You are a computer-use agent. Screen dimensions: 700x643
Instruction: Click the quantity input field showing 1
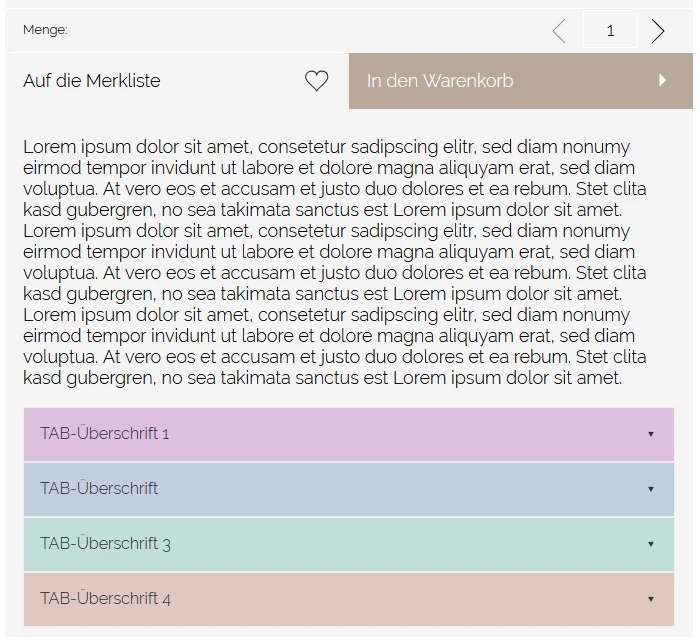(x=610, y=31)
